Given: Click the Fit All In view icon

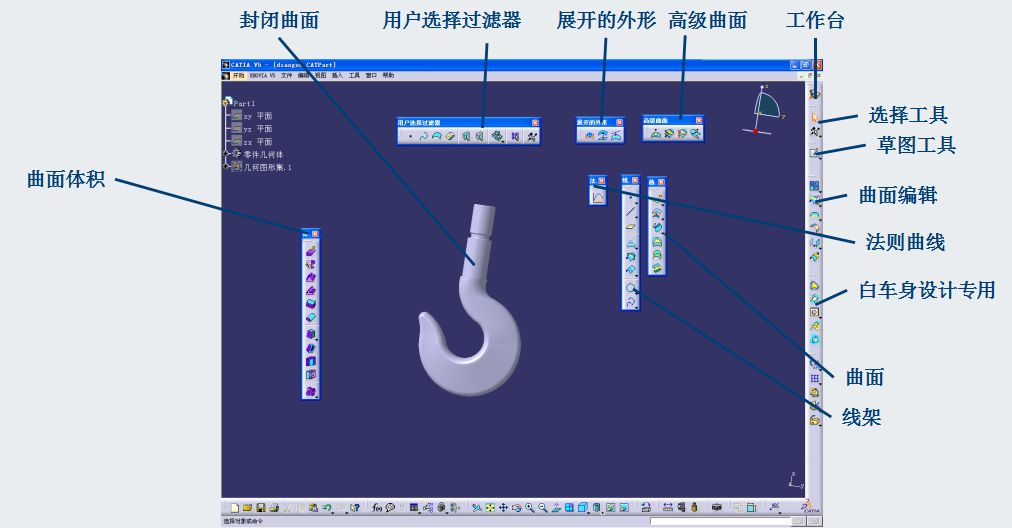Looking at the screenshot, I should point(490,508).
